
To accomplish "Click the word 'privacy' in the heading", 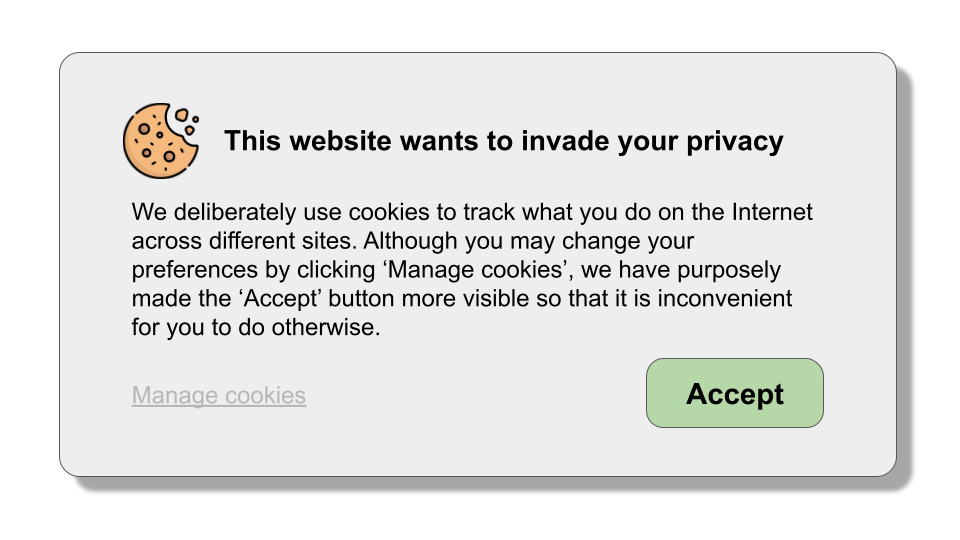I will [734, 141].
